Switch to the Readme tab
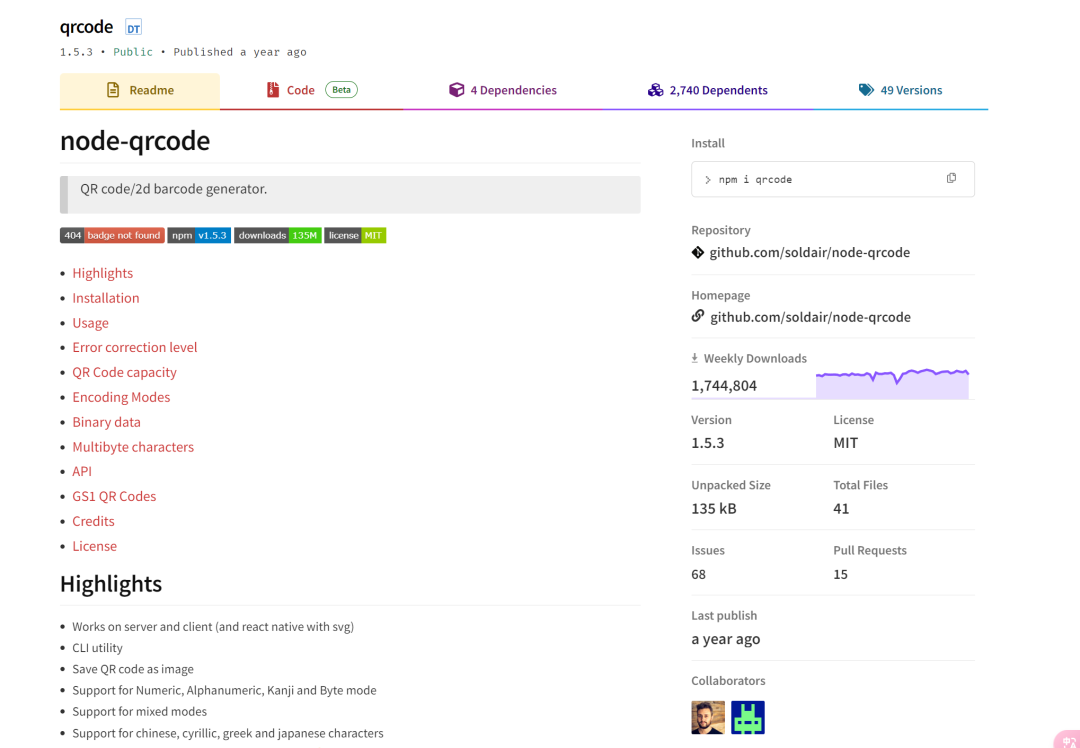 pyautogui.click(x=140, y=90)
